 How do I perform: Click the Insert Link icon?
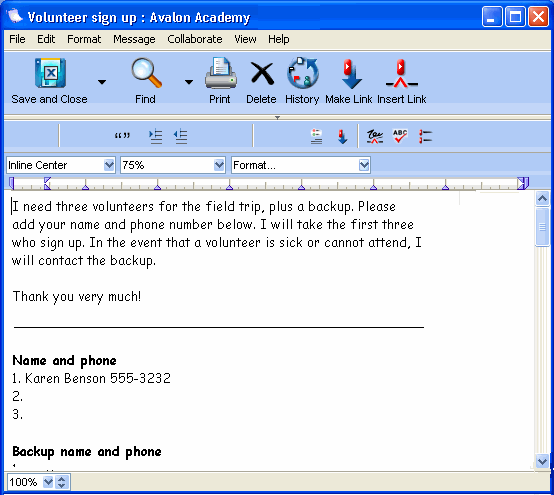pyautogui.click(x=401, y=73)
